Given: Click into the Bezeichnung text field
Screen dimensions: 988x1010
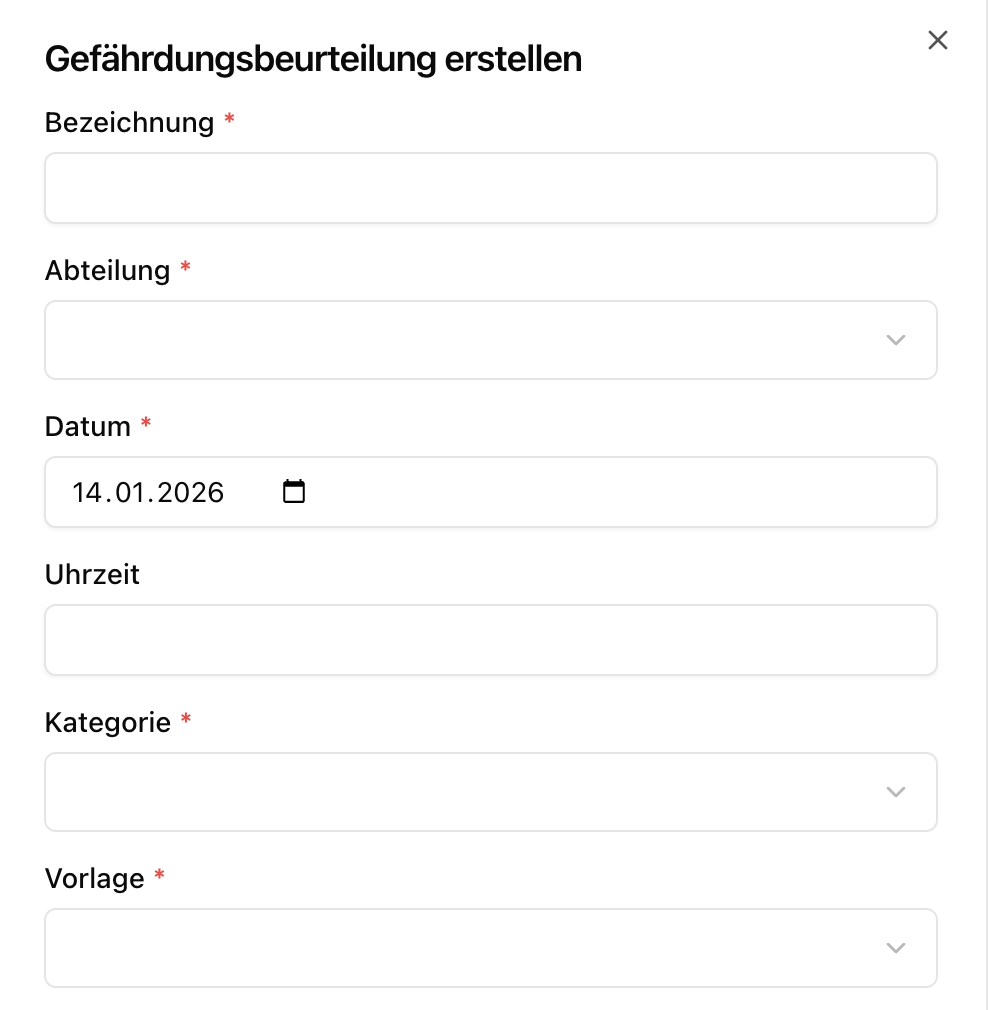Looking at the screenshot, I should coord(490,188).
